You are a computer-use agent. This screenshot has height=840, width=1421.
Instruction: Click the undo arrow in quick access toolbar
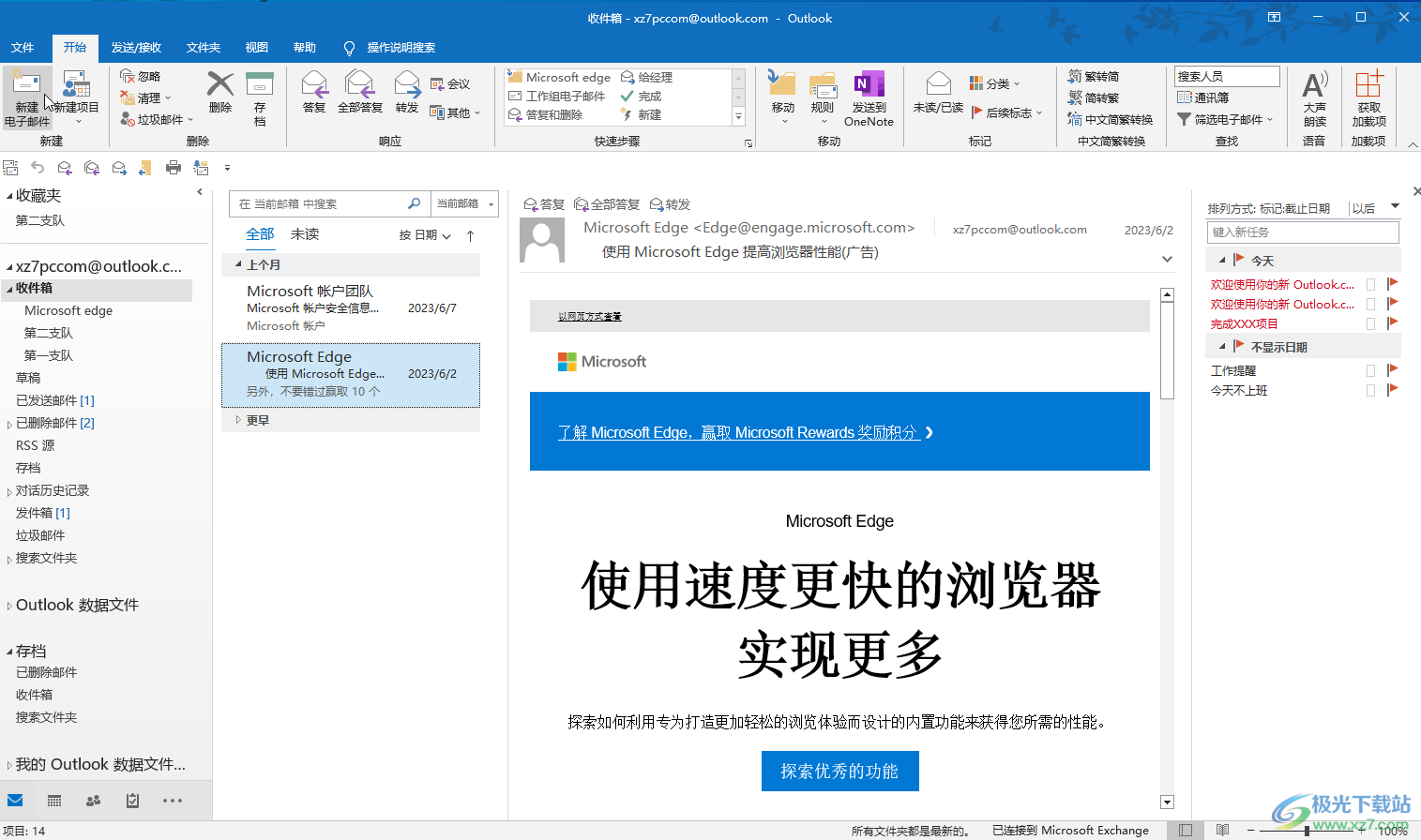coord(38,168)
